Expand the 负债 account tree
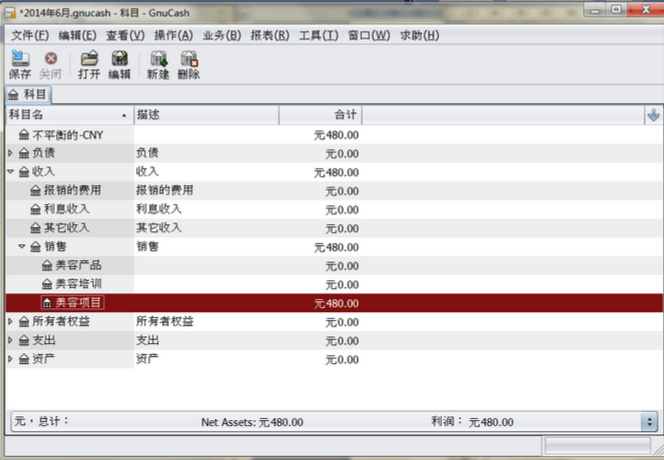This screenshot has width=664, height=460. 10,153
